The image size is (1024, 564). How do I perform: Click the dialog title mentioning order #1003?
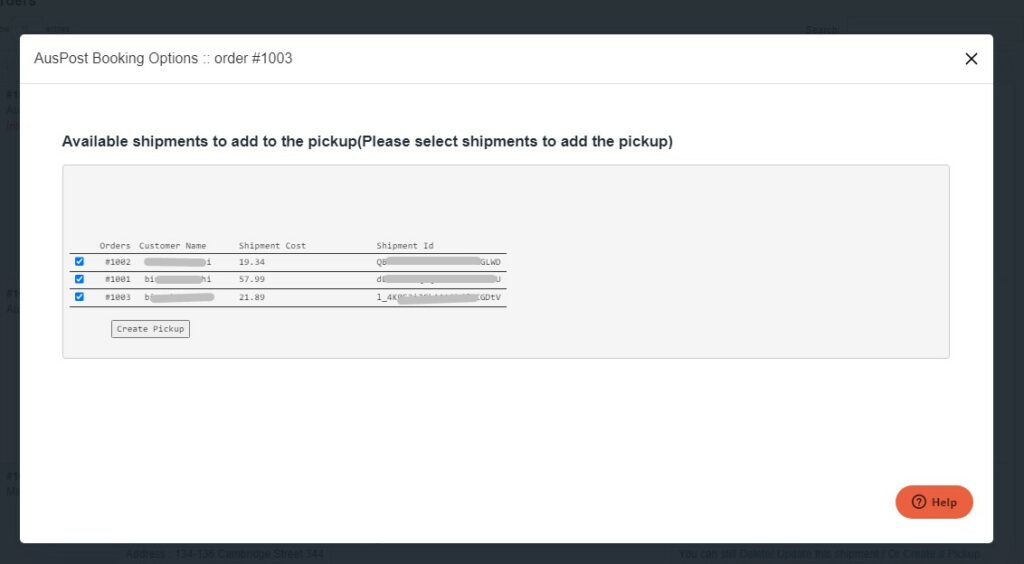pos(163,59)
